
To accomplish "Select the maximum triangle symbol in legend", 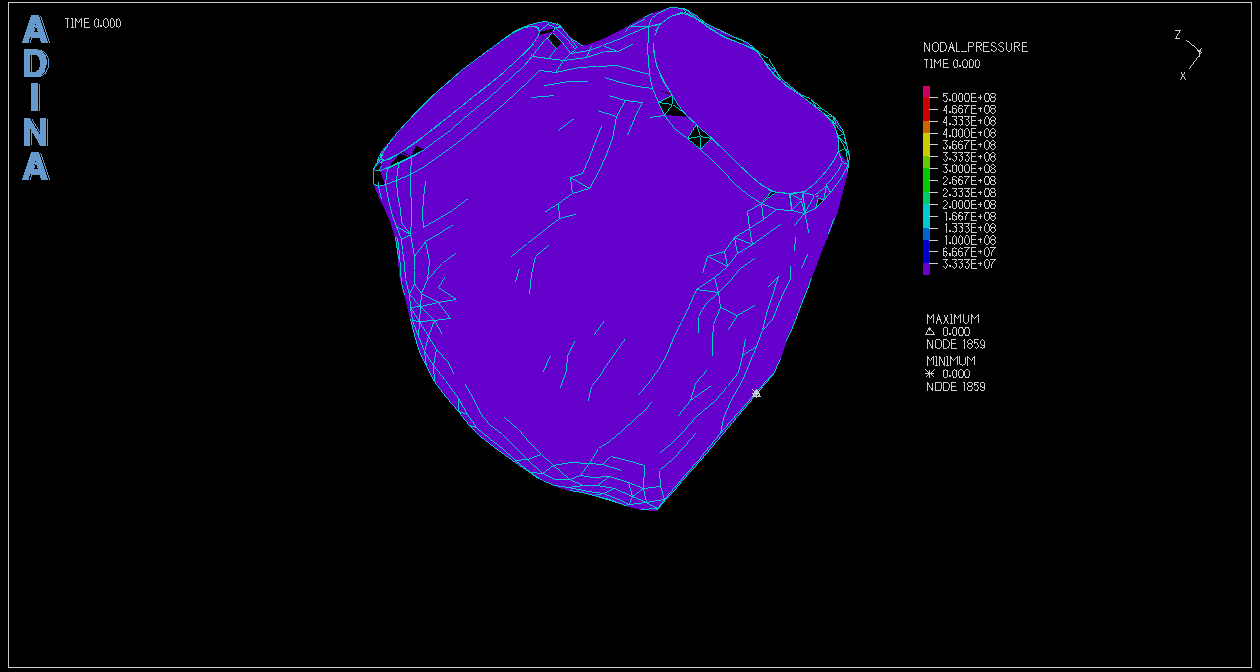I will point(929,331).
